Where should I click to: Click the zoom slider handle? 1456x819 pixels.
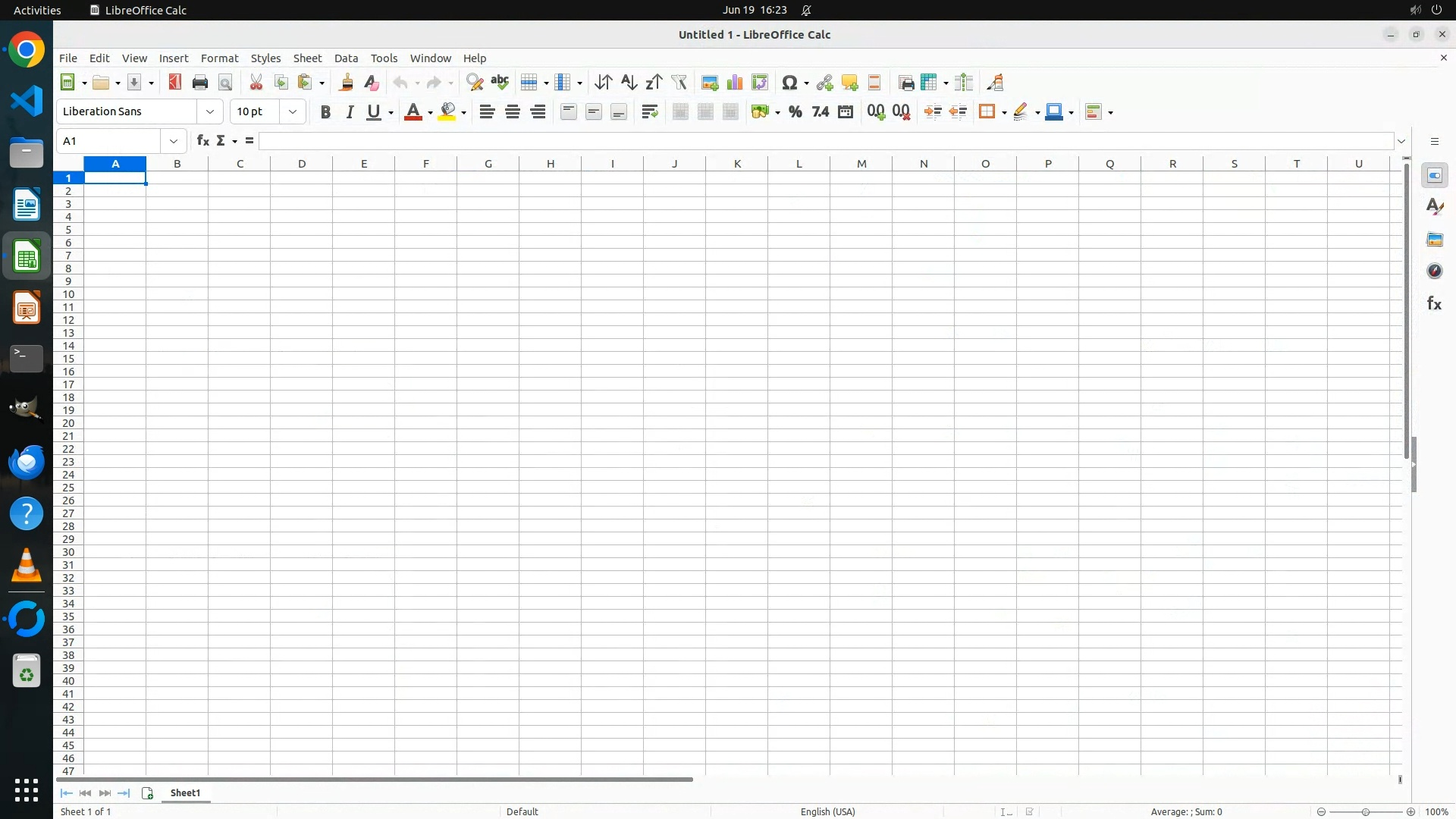click(x=1365, y=812)
